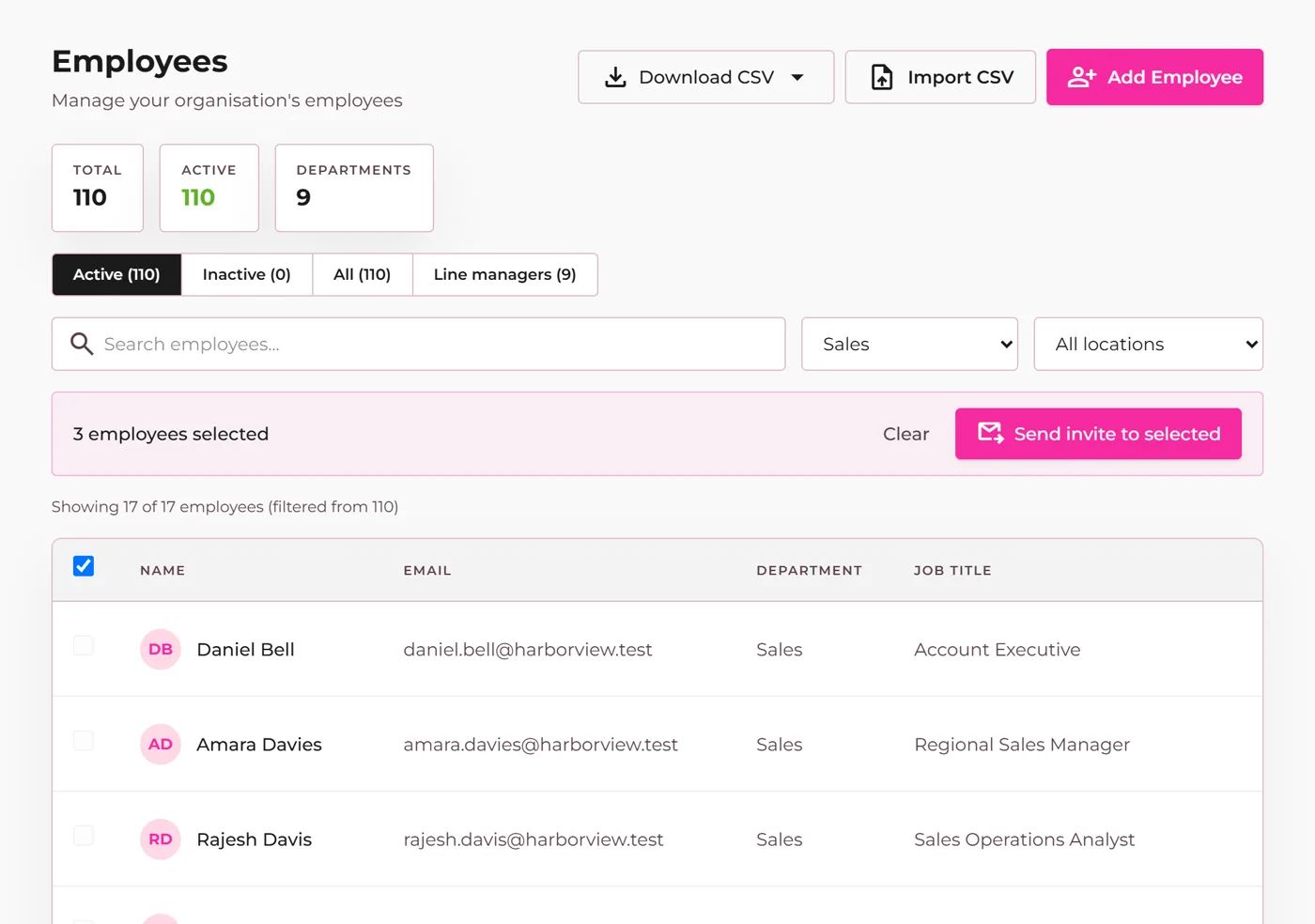
Task: Click email daniel.bell@harborview.test
Action: [x=528, y=649]
